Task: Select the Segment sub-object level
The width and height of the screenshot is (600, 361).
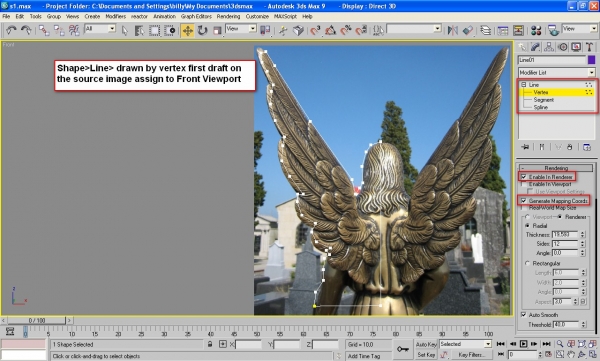Action: 543,100
